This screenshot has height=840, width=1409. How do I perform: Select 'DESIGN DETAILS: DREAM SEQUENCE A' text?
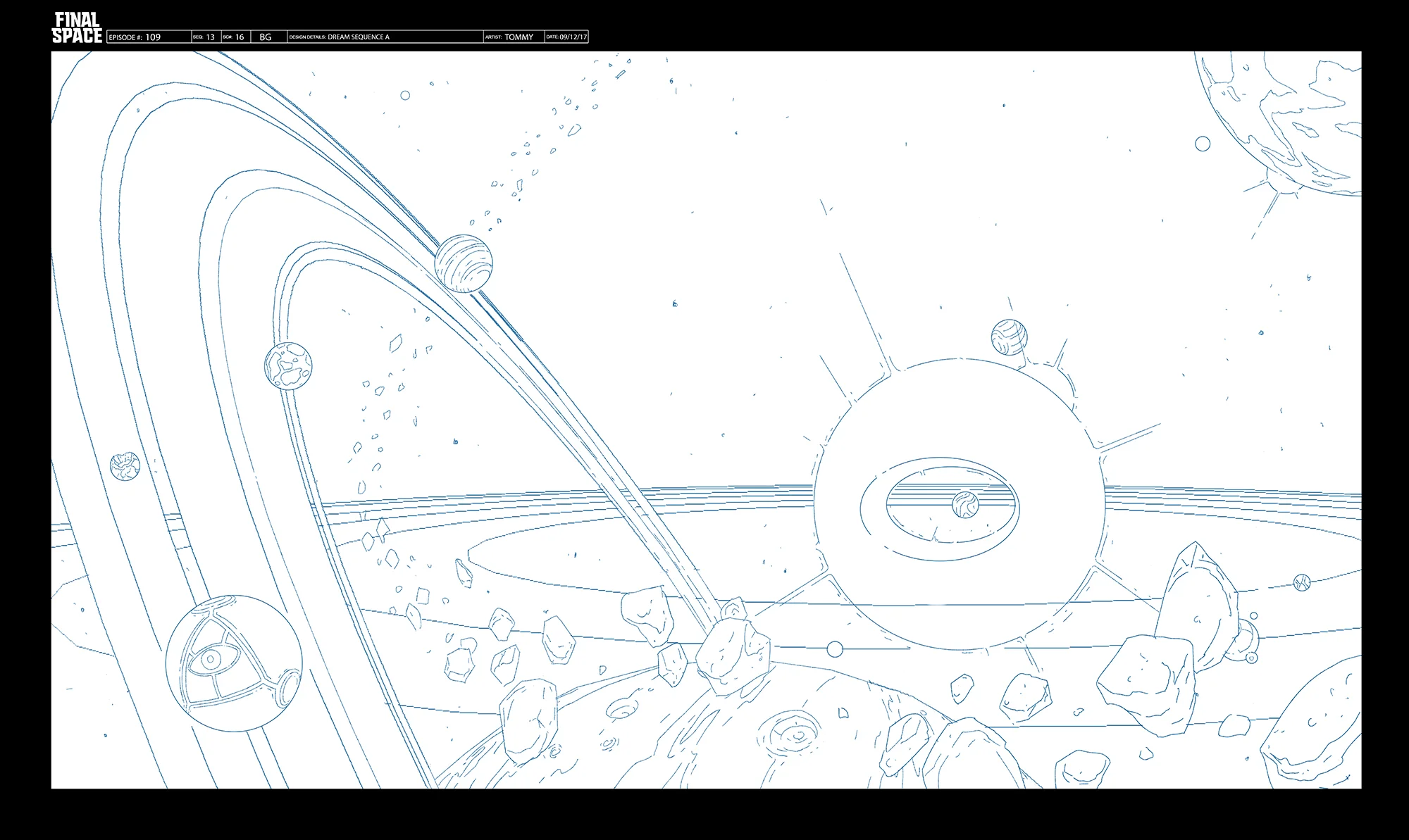(x=339, y=37)
